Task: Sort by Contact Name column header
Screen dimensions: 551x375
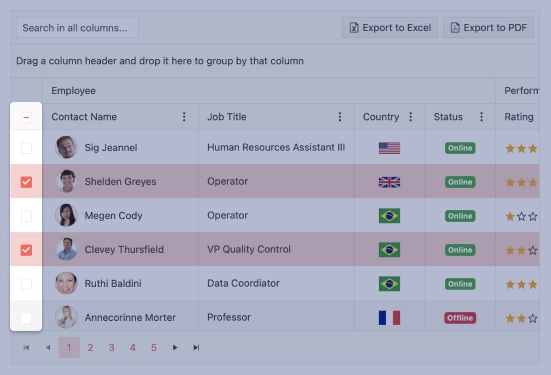Action: click(x=84, y=117)
